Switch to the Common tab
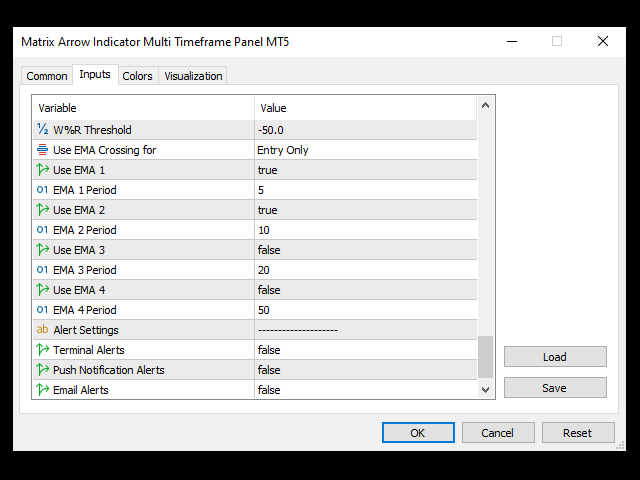640x480 pixels. [47, 76]
